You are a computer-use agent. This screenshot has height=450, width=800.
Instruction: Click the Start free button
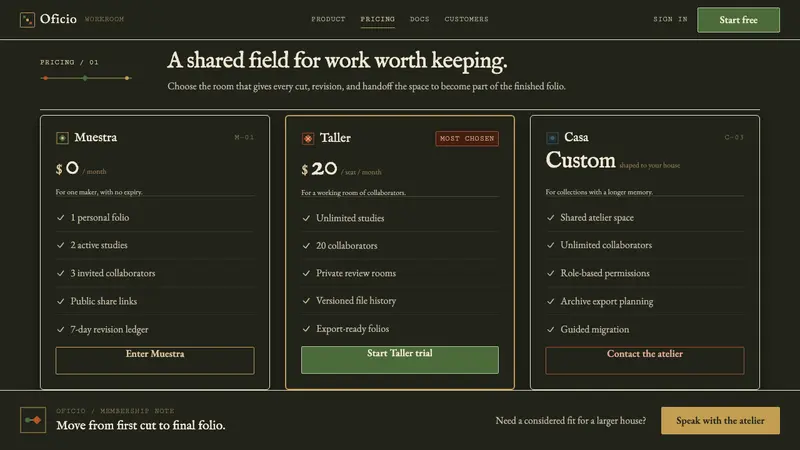[x=738, y=20]
